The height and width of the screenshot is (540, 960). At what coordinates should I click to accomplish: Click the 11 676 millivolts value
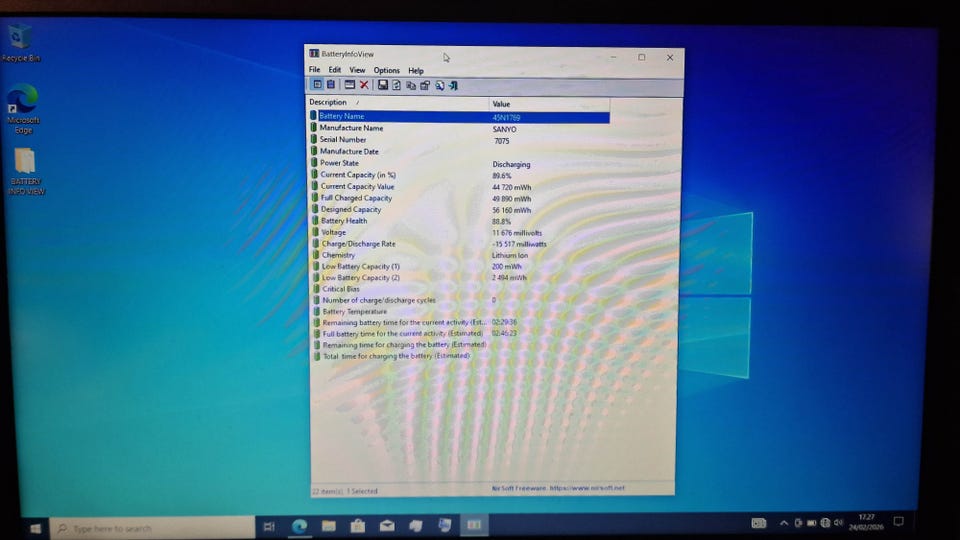517,233
